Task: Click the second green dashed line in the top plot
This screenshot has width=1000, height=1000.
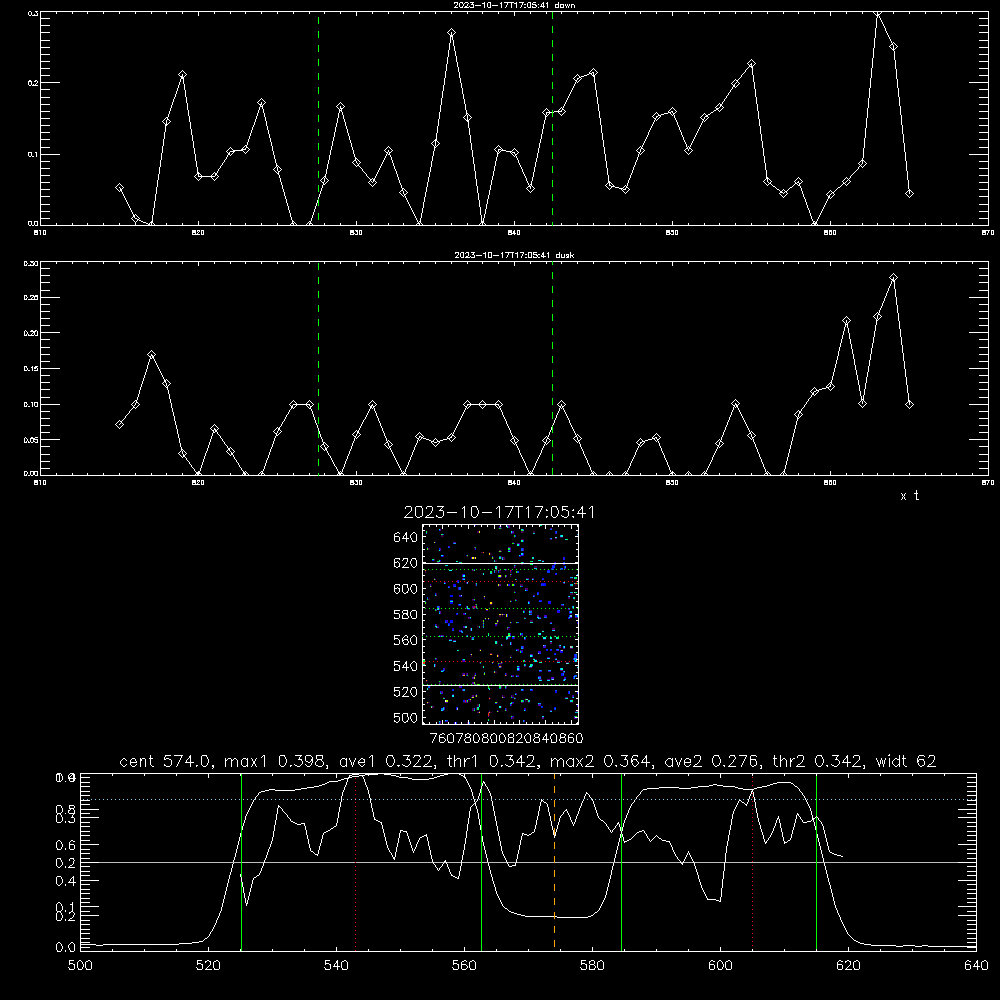Action: (552, 118)
